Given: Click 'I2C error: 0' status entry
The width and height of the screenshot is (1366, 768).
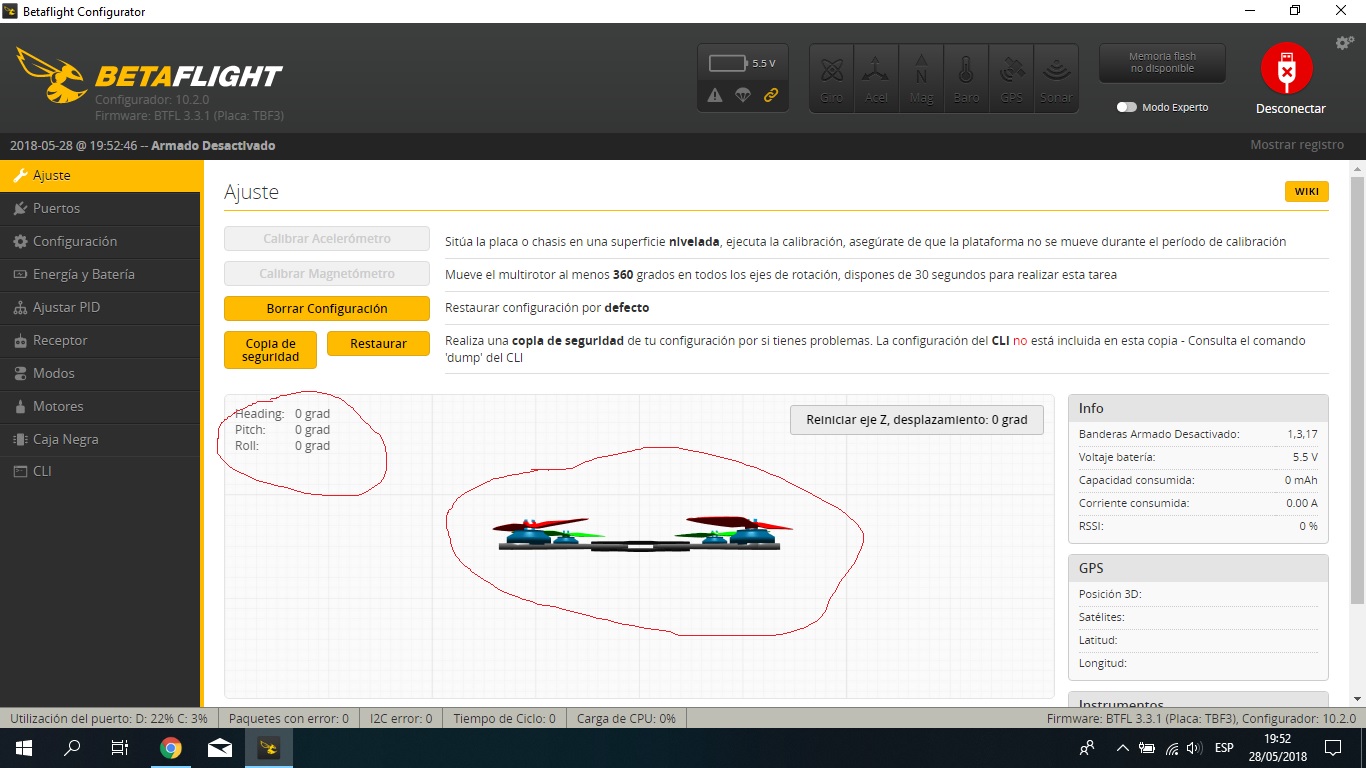Looking at the screenshot, I should pyautogui.click(x=401, y=718).
